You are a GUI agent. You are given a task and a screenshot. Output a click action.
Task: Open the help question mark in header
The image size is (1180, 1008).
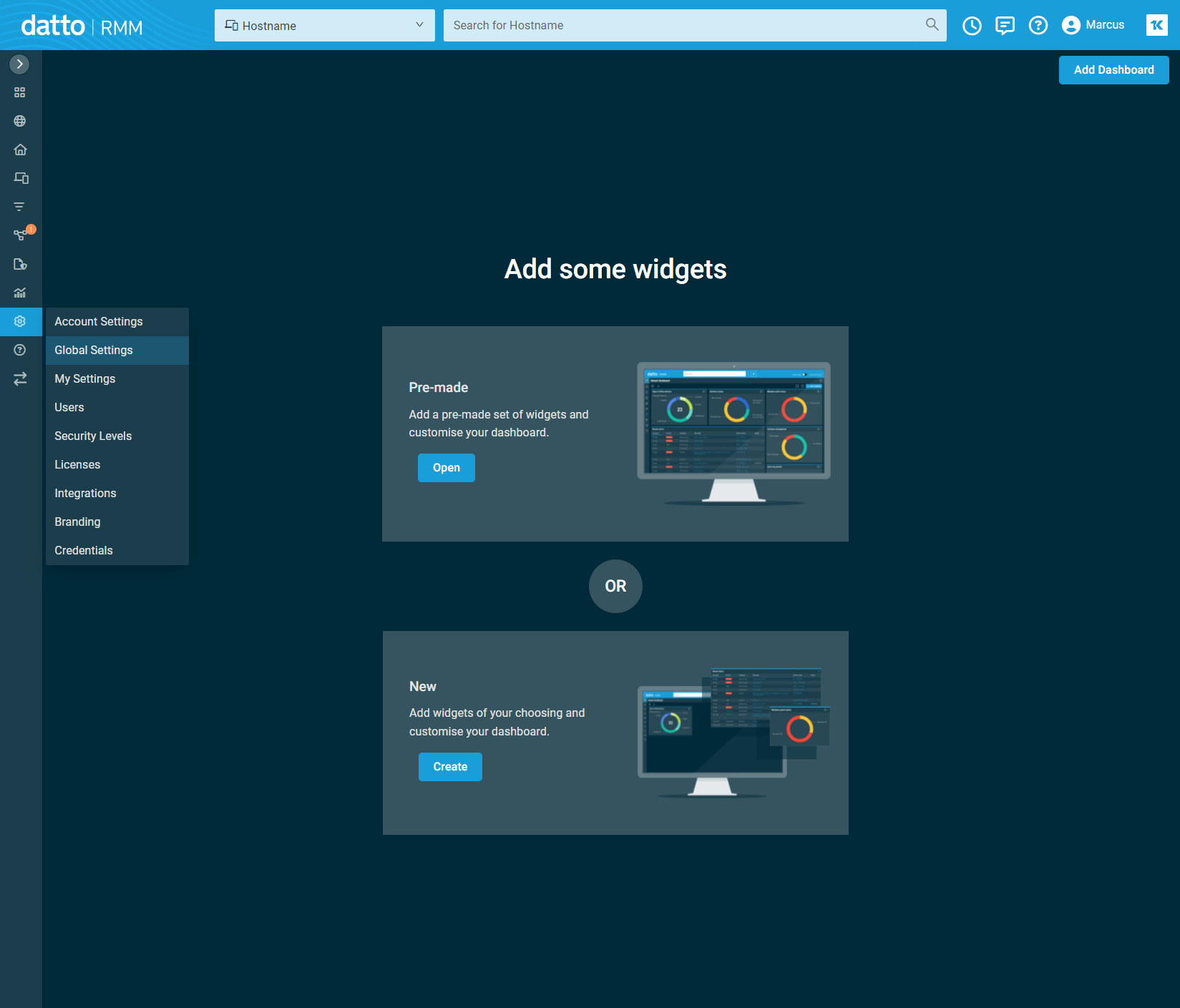tap(1038, 26)
